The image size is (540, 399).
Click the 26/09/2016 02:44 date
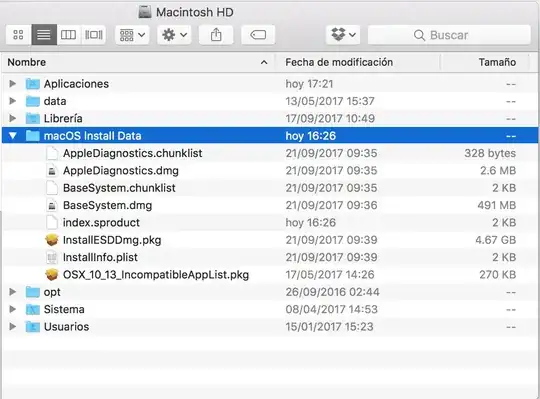click(x=332, y=292)
